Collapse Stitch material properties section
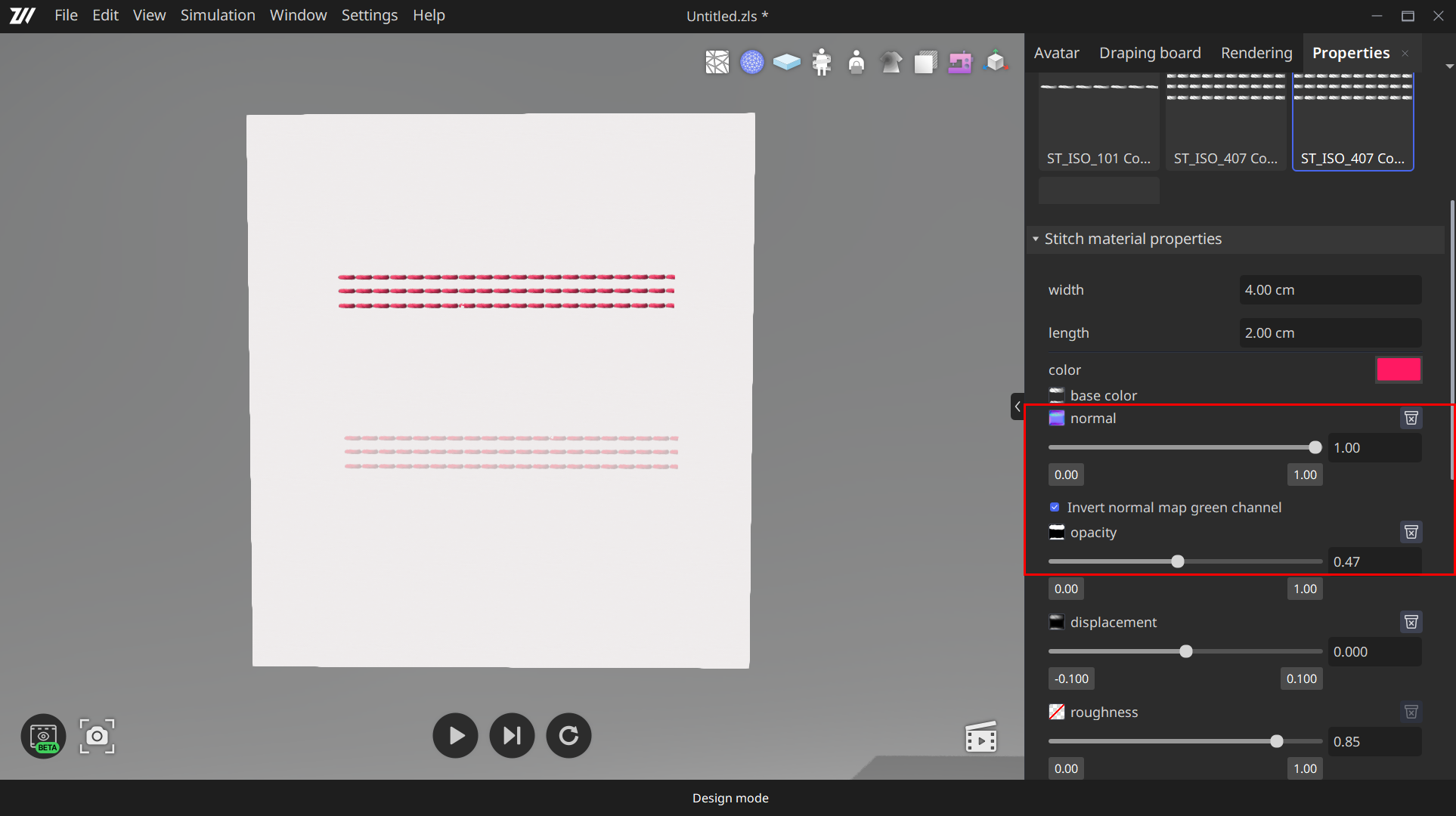 pos(1036,239)
